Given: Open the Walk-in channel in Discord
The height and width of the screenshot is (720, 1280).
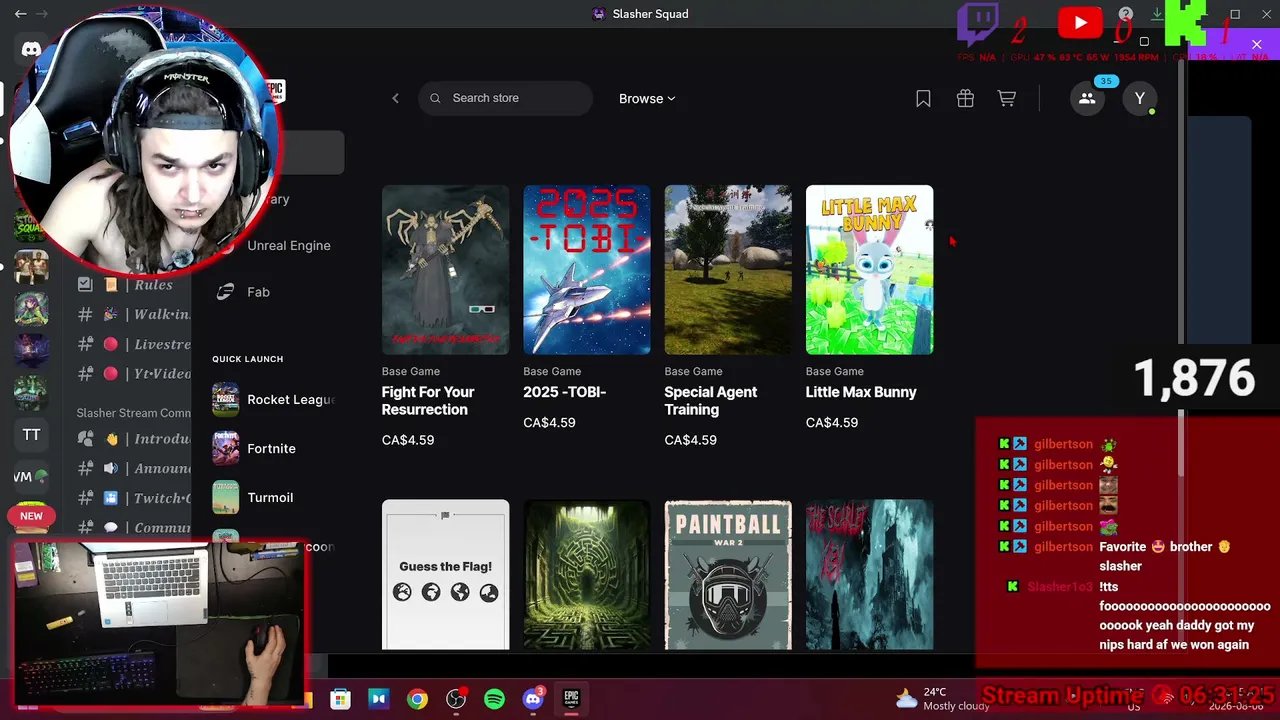Looking at the screenshot, I should point(134,314).
